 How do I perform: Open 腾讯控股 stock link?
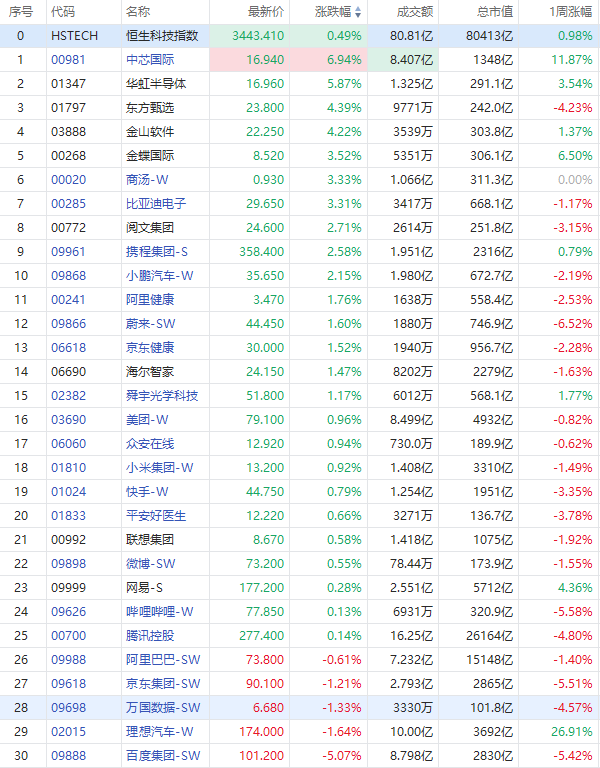tap(150, 636)
